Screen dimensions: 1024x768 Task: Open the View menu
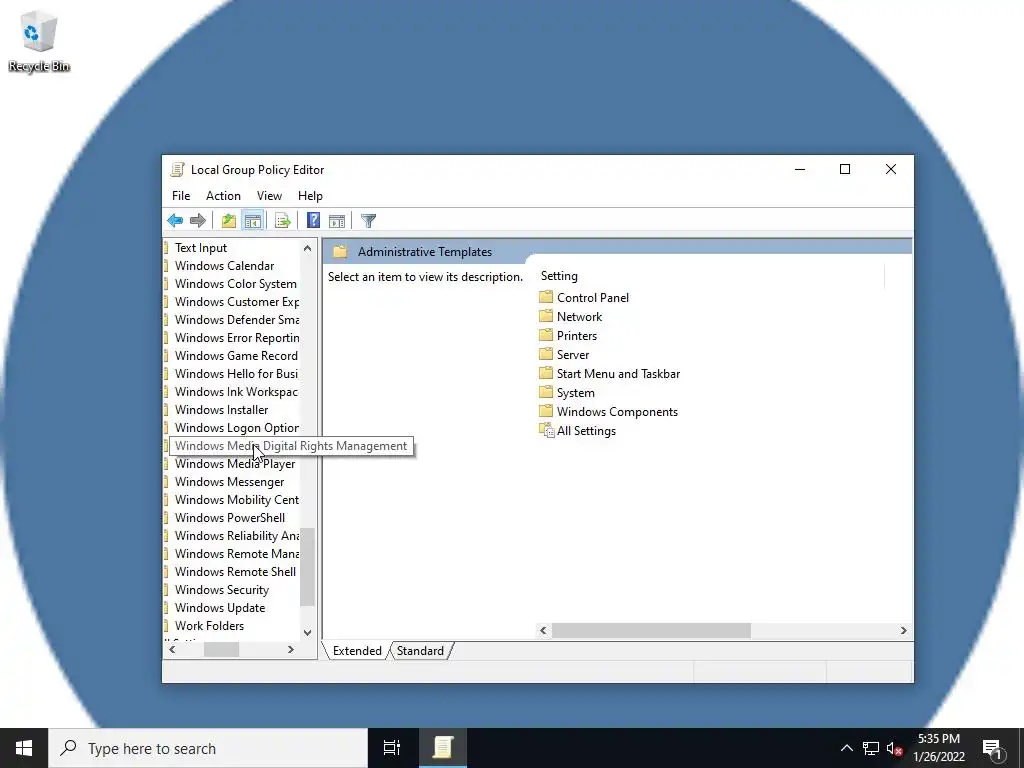tap(269, 196)
